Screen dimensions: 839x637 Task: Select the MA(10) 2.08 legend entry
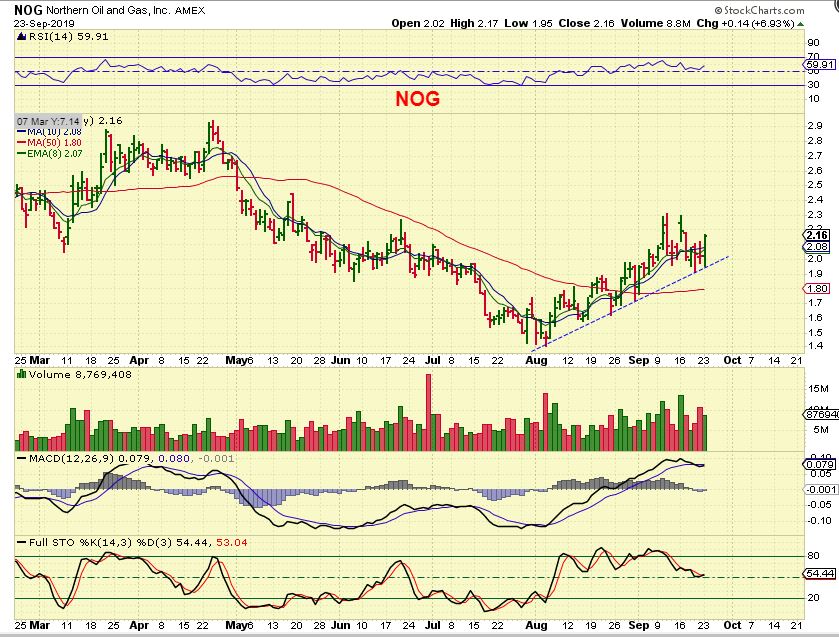50,132
